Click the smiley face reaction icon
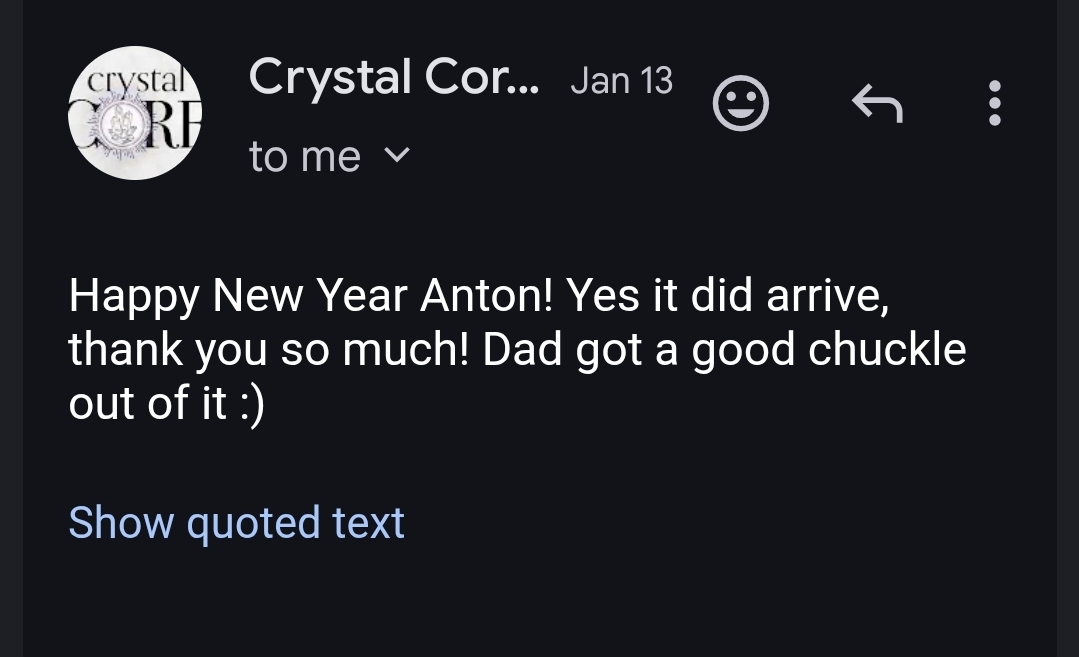Screen dimensions: 1079x657 point(741,104)
